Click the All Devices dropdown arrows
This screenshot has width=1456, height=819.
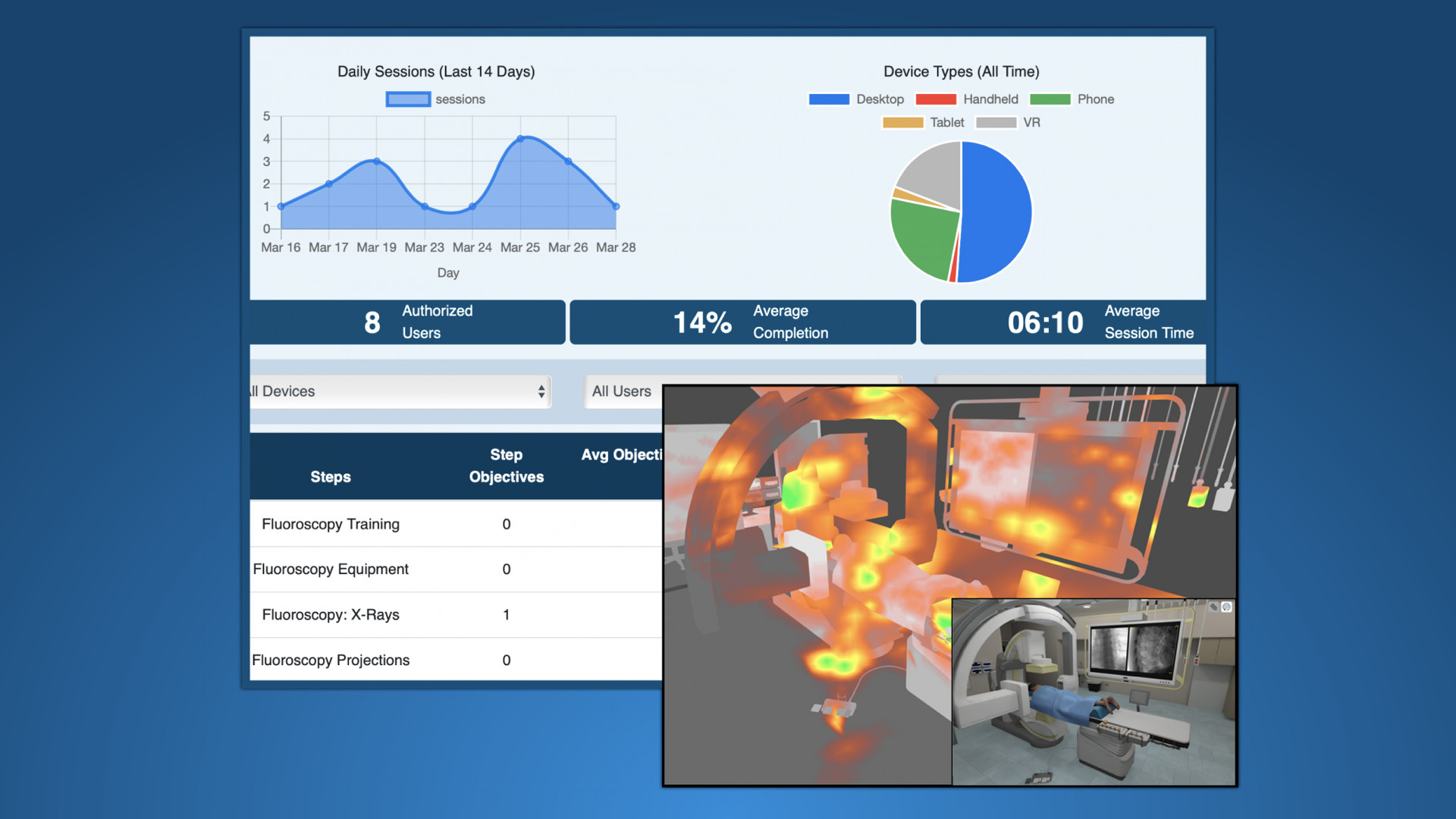[541, 391]
